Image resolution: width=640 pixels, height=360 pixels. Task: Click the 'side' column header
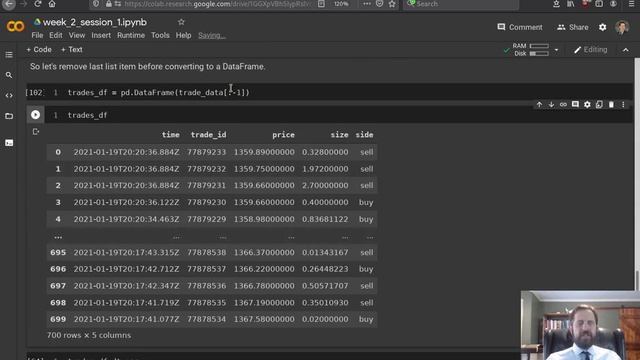coord(364,135)
